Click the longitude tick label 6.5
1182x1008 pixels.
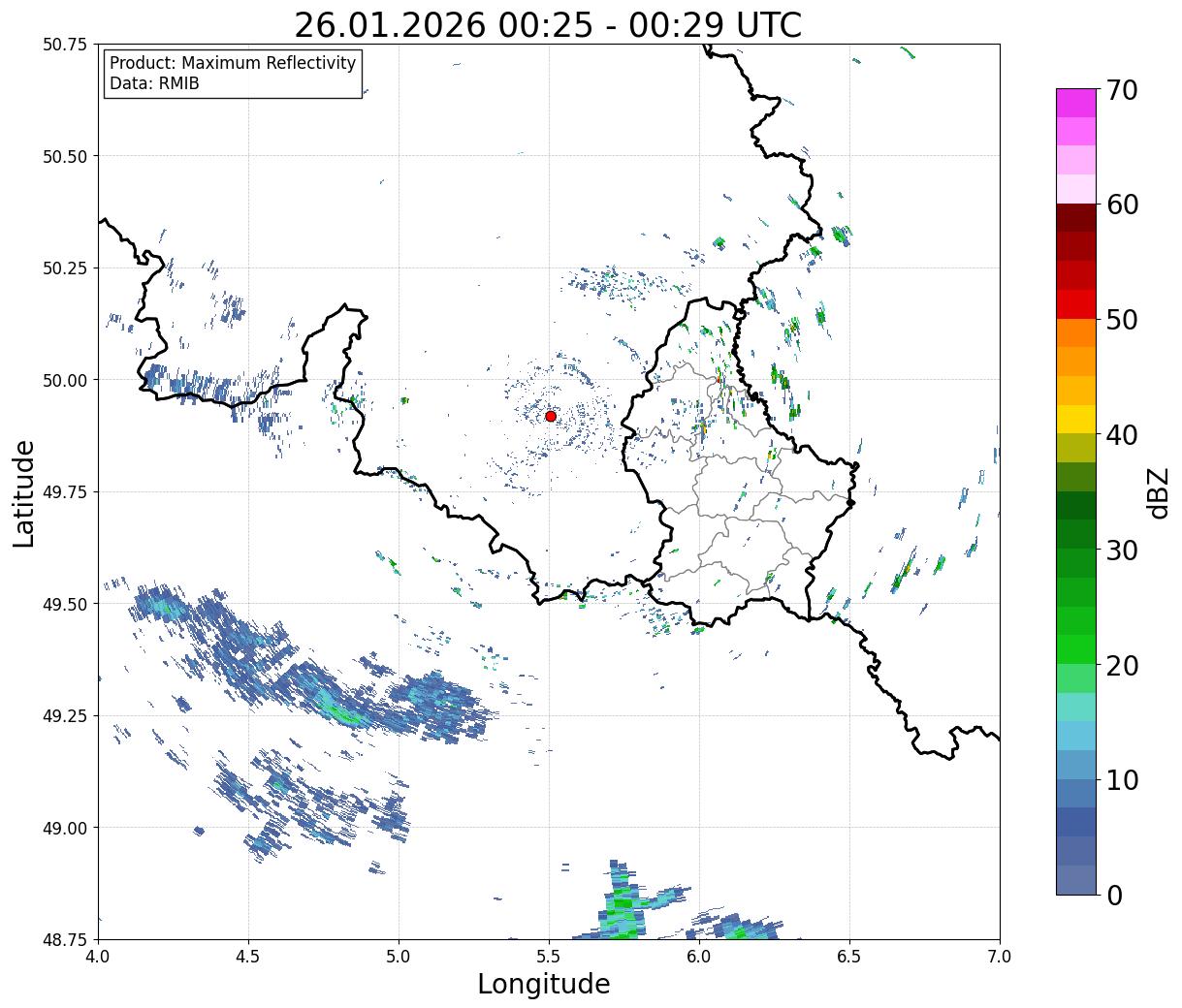(x=849, y=957)
